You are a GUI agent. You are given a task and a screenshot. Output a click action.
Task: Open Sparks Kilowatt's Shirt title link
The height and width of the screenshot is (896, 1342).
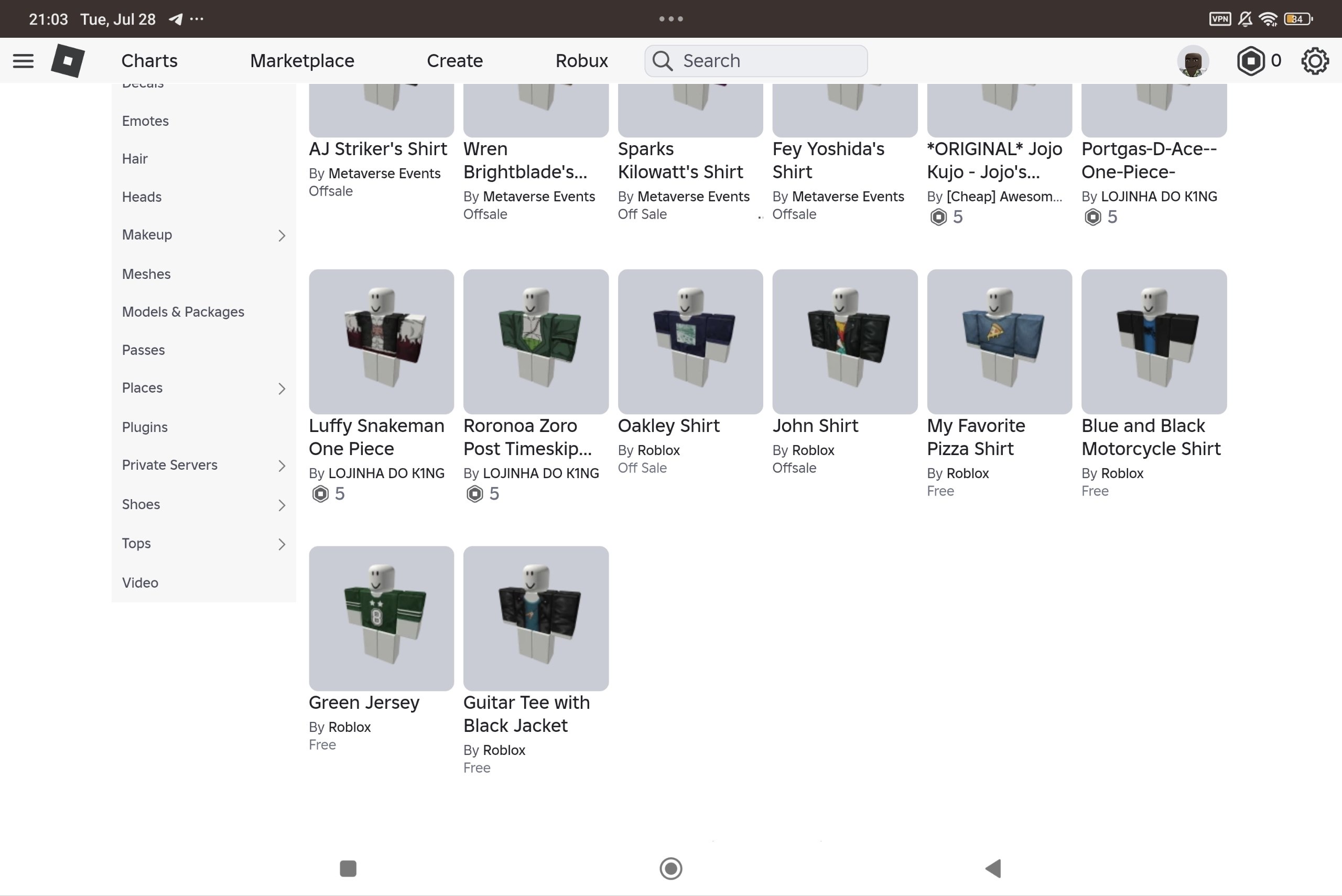coord(680,160)
